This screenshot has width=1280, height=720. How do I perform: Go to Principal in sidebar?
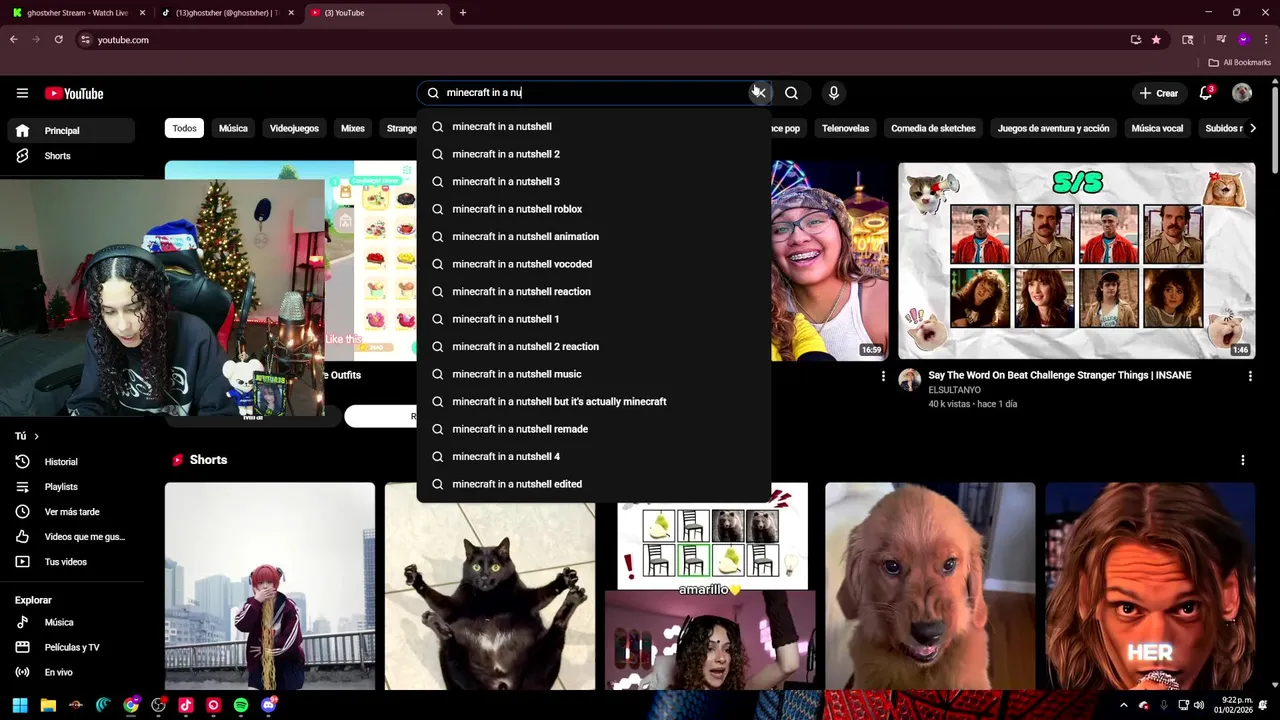(x=71, y=131)
